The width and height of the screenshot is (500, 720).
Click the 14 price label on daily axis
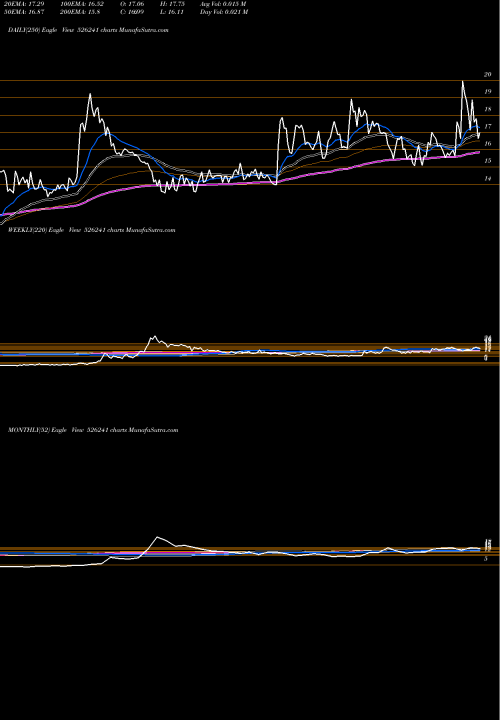pos(488,179)
